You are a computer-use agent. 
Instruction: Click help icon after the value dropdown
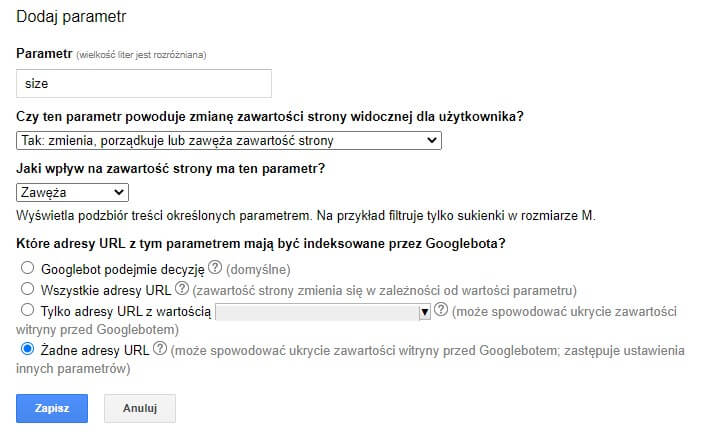click(x=441, y=311)
